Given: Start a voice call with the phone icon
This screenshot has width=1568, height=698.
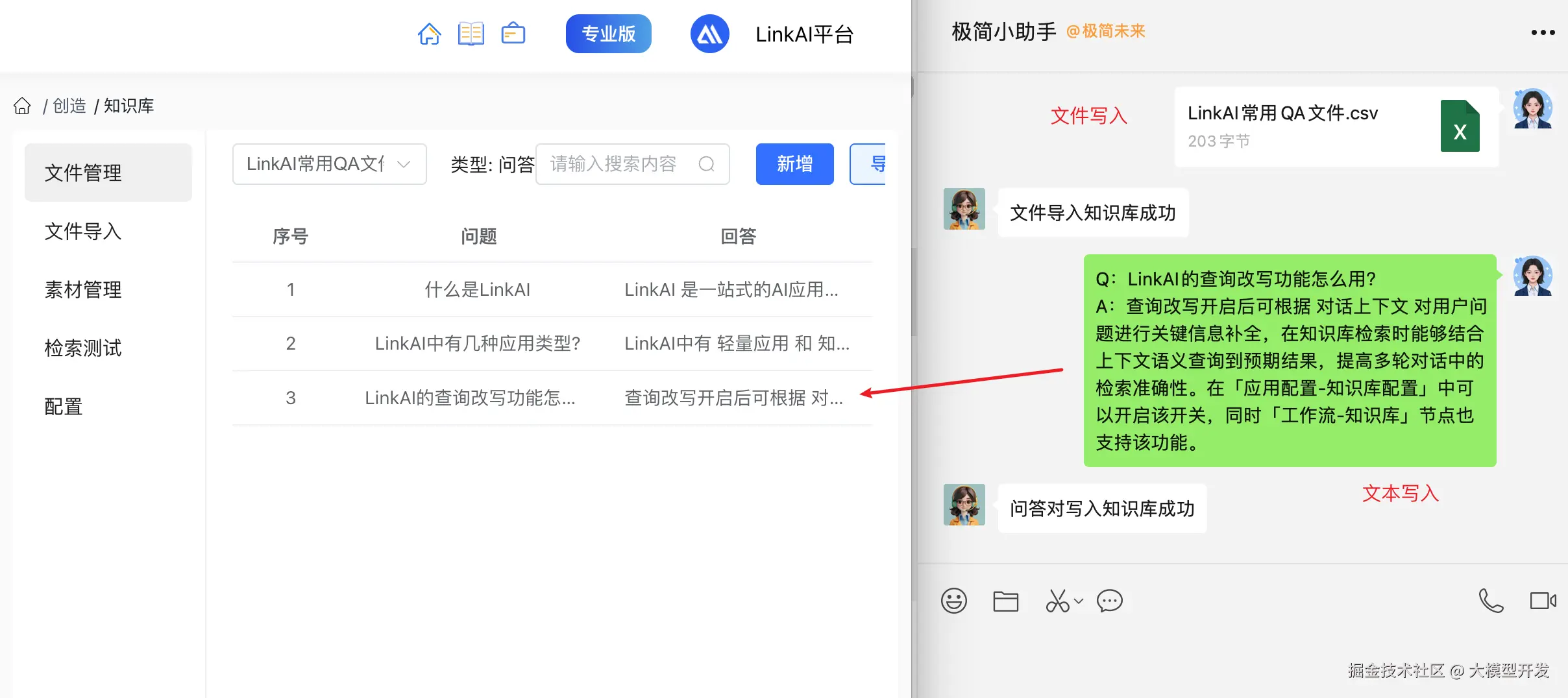Looking at the screenshot, I should (x=1491, y=601).
